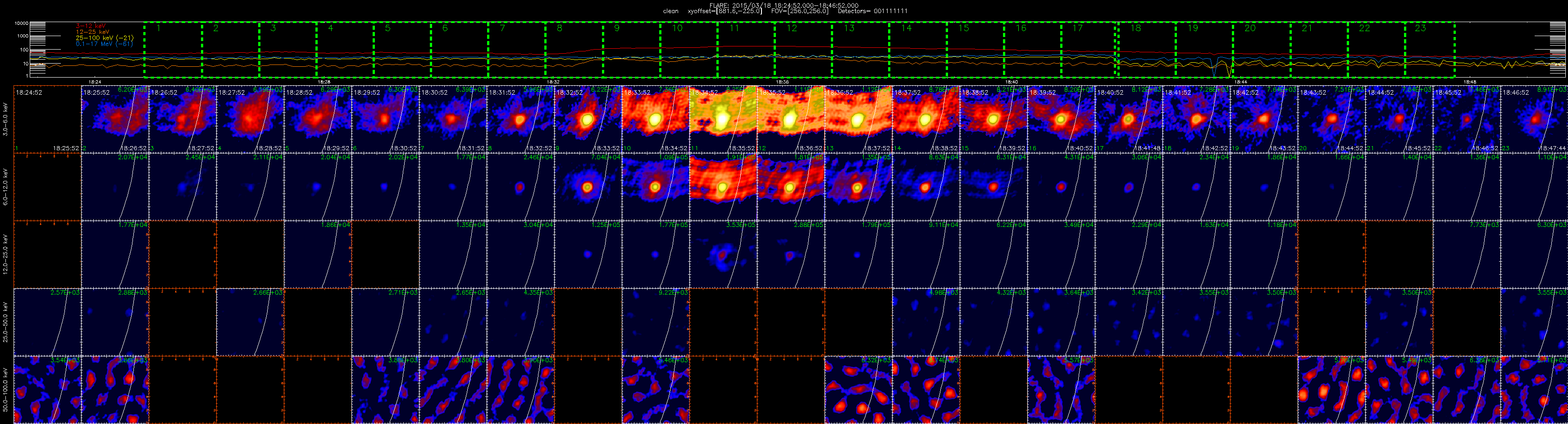Open the 3.0-6.0 keV image starting 18:32:52
1568x424 pixels.
click(x=588, y=120)
